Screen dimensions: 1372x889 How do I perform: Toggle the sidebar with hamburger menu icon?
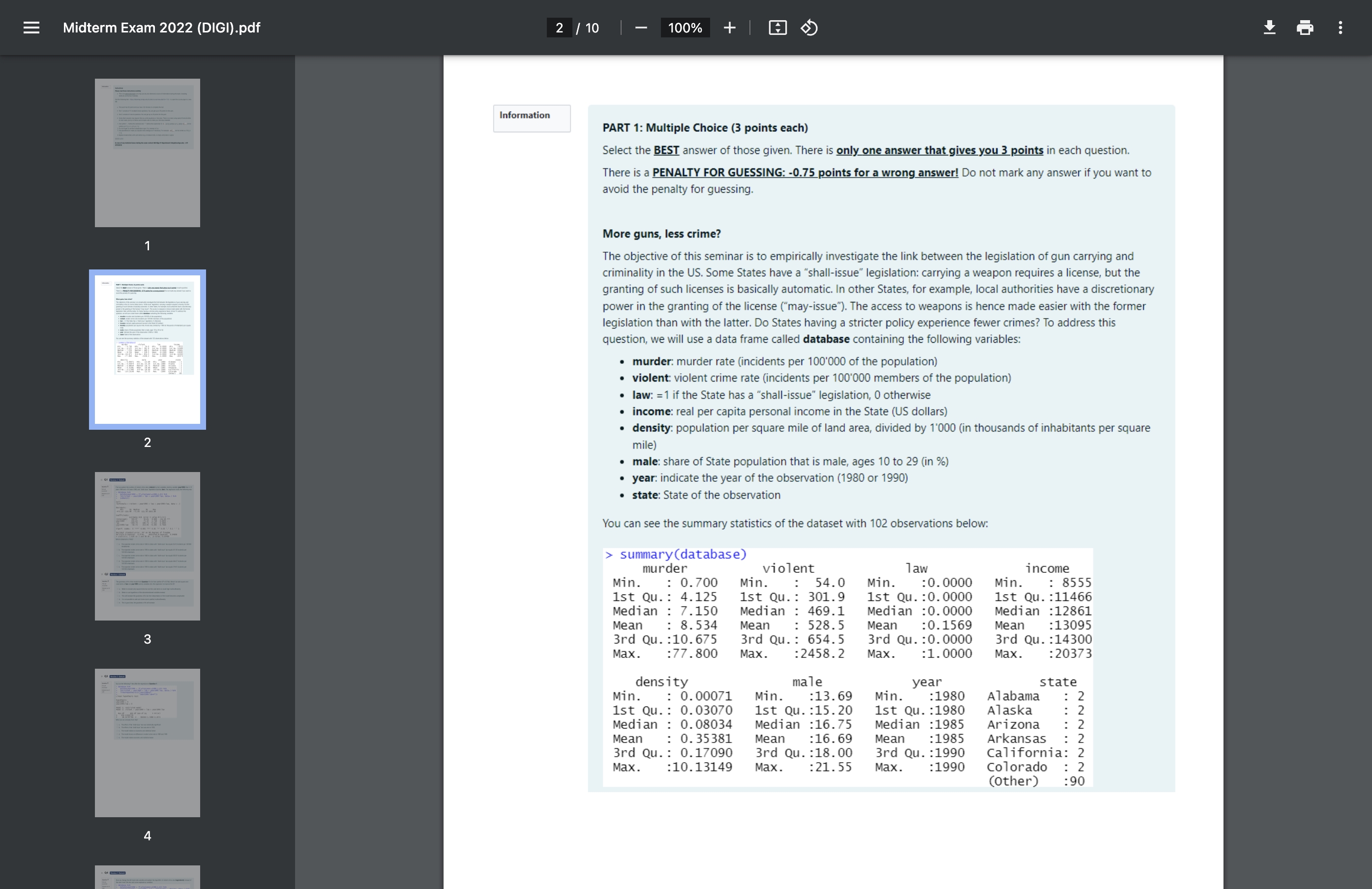click(31, 28)
